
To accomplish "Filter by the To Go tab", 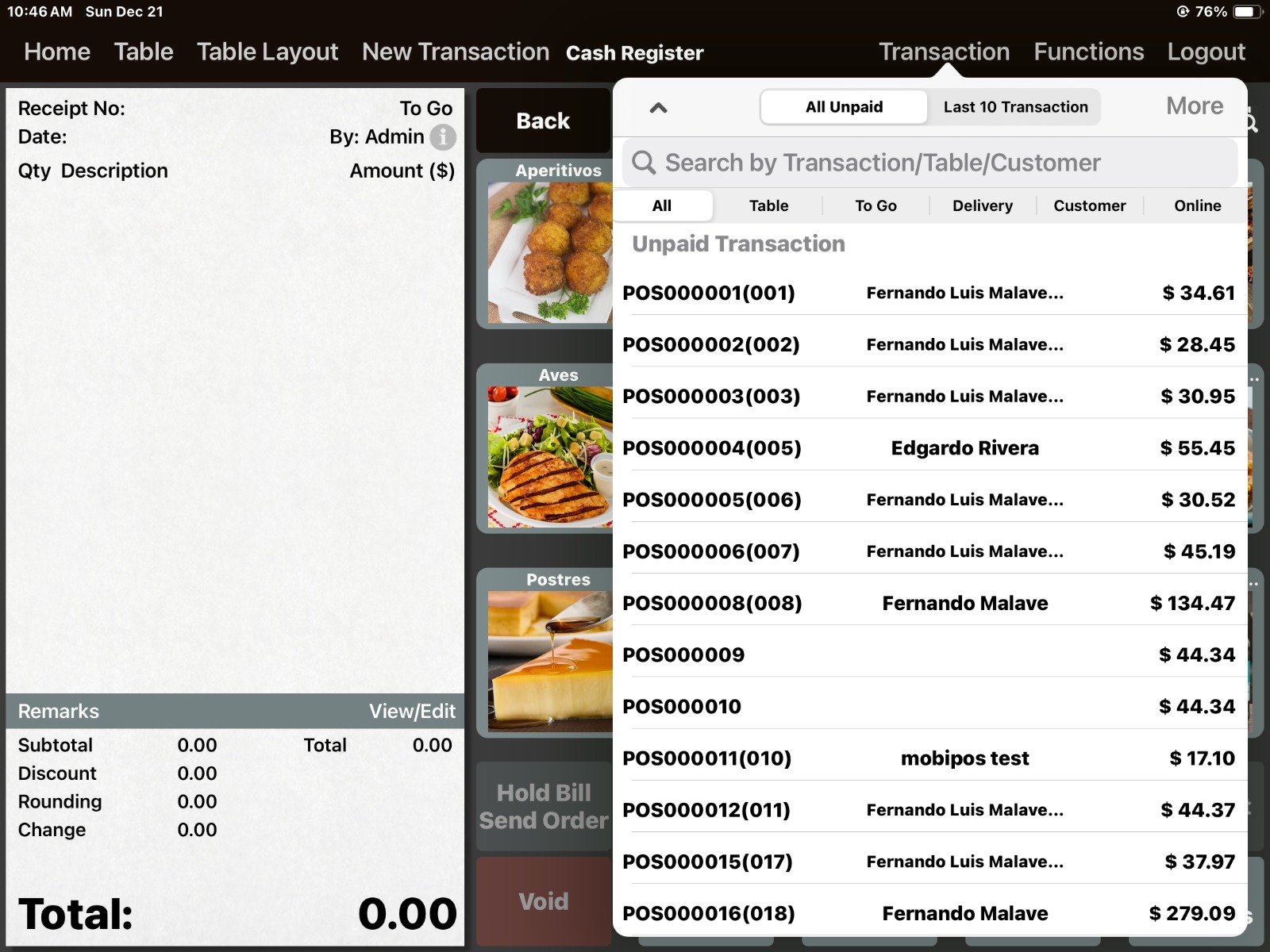I will pos(876,205).
